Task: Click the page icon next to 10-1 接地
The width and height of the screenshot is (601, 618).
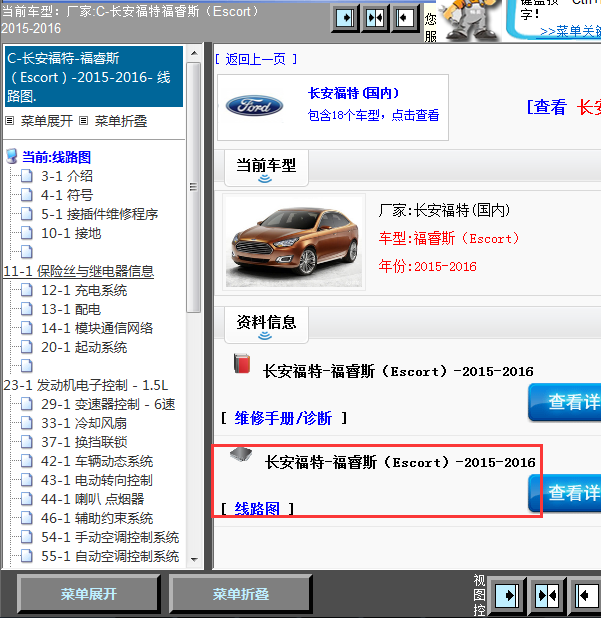Action: pos(26,233)
